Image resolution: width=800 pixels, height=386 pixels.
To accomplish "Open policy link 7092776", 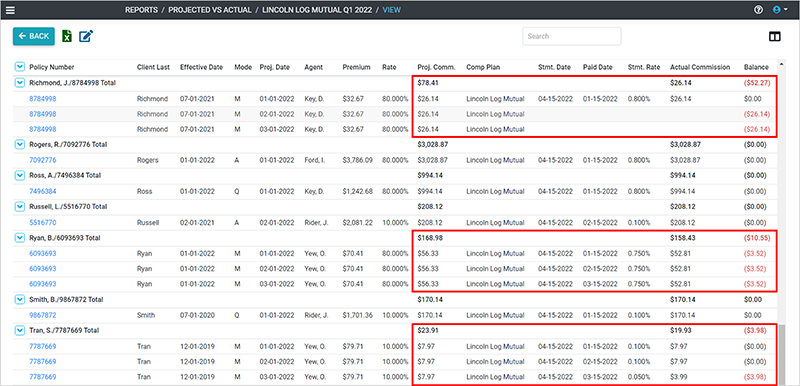I will (43, 160).
